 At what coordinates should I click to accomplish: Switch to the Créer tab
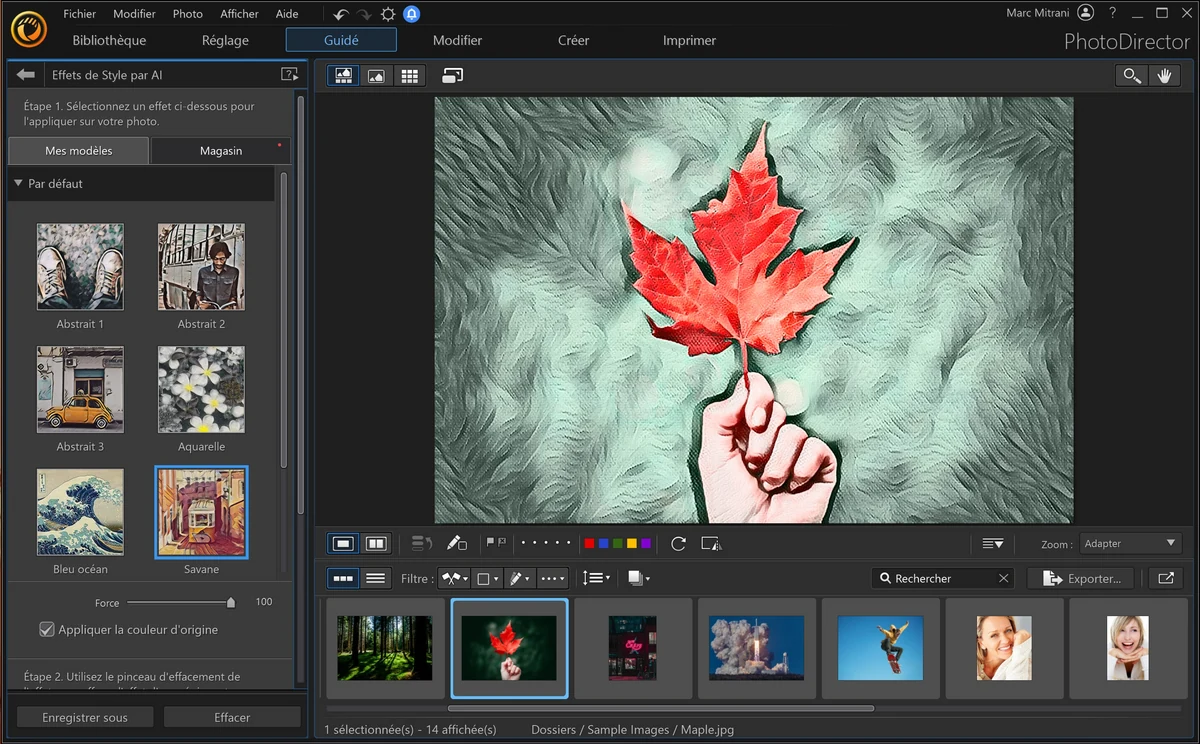pos(573,40)
